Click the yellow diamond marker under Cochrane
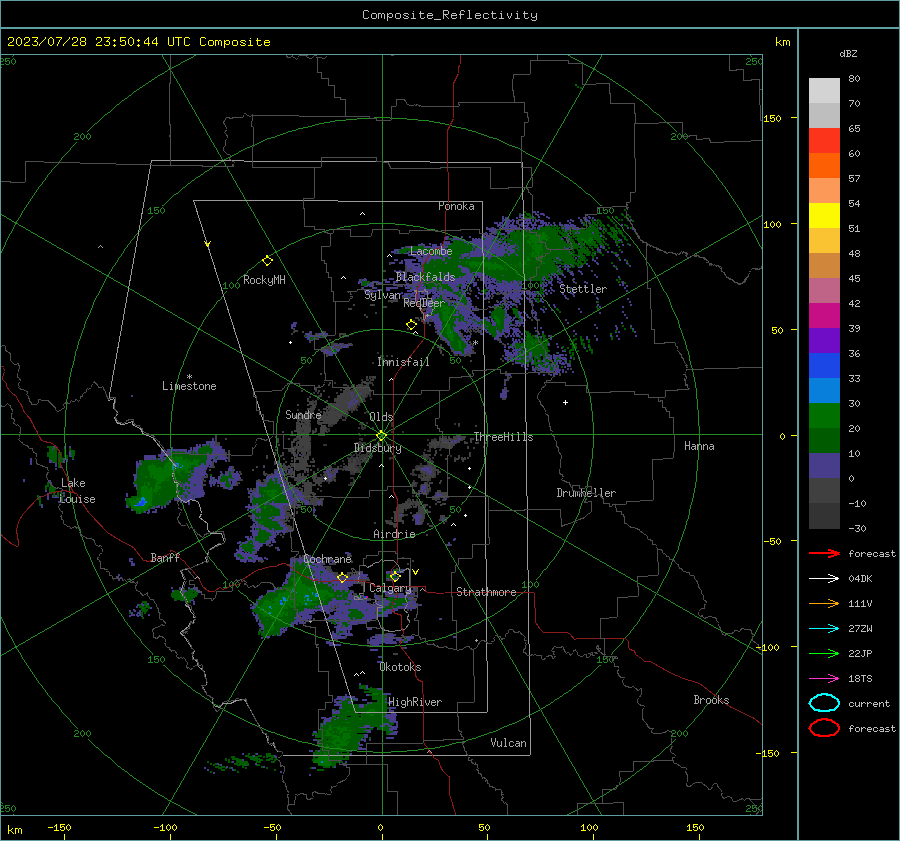Screen dimensions: 900x841 [342, 577]
